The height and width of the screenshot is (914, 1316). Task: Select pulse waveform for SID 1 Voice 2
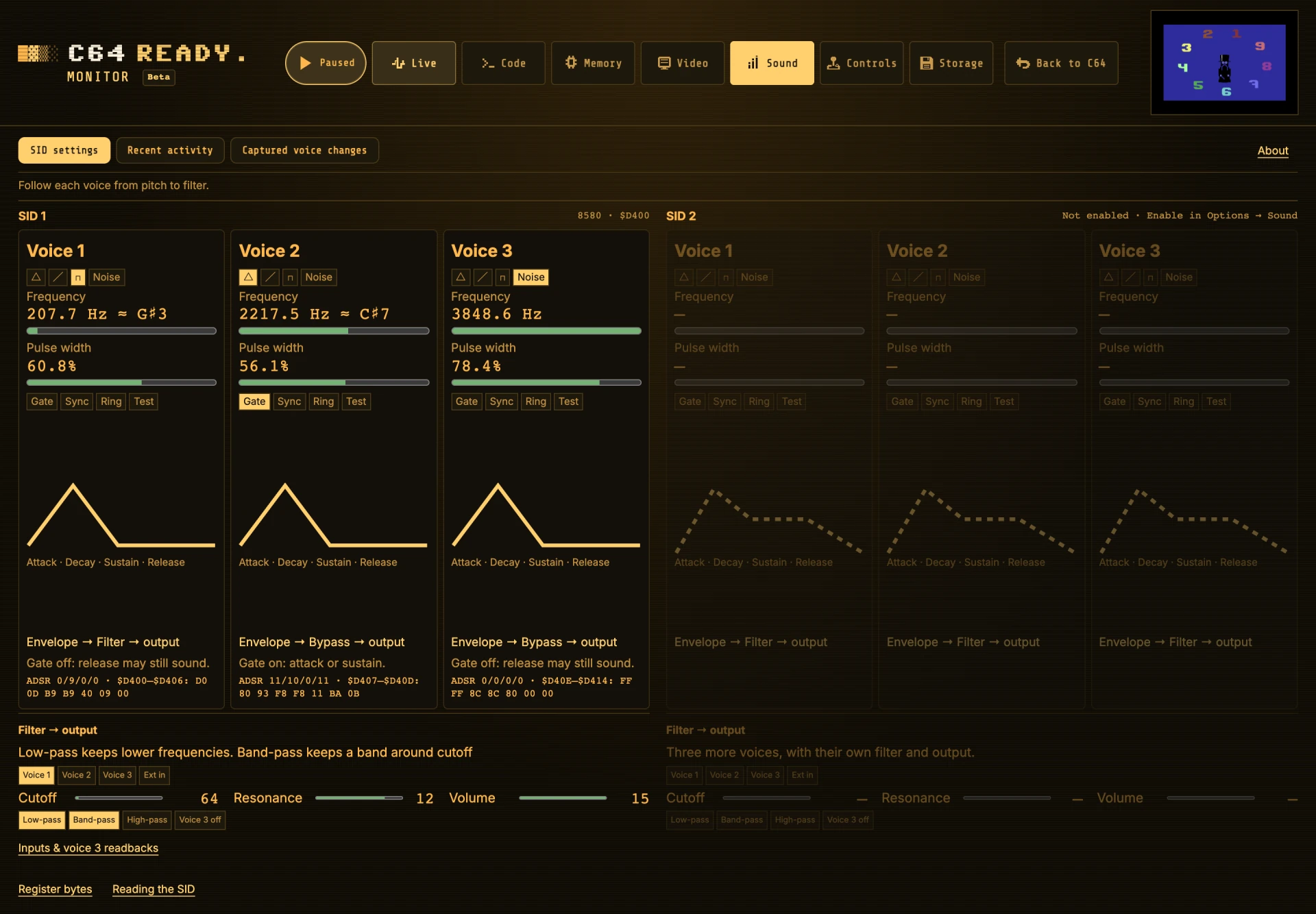(x=291, y=277)
